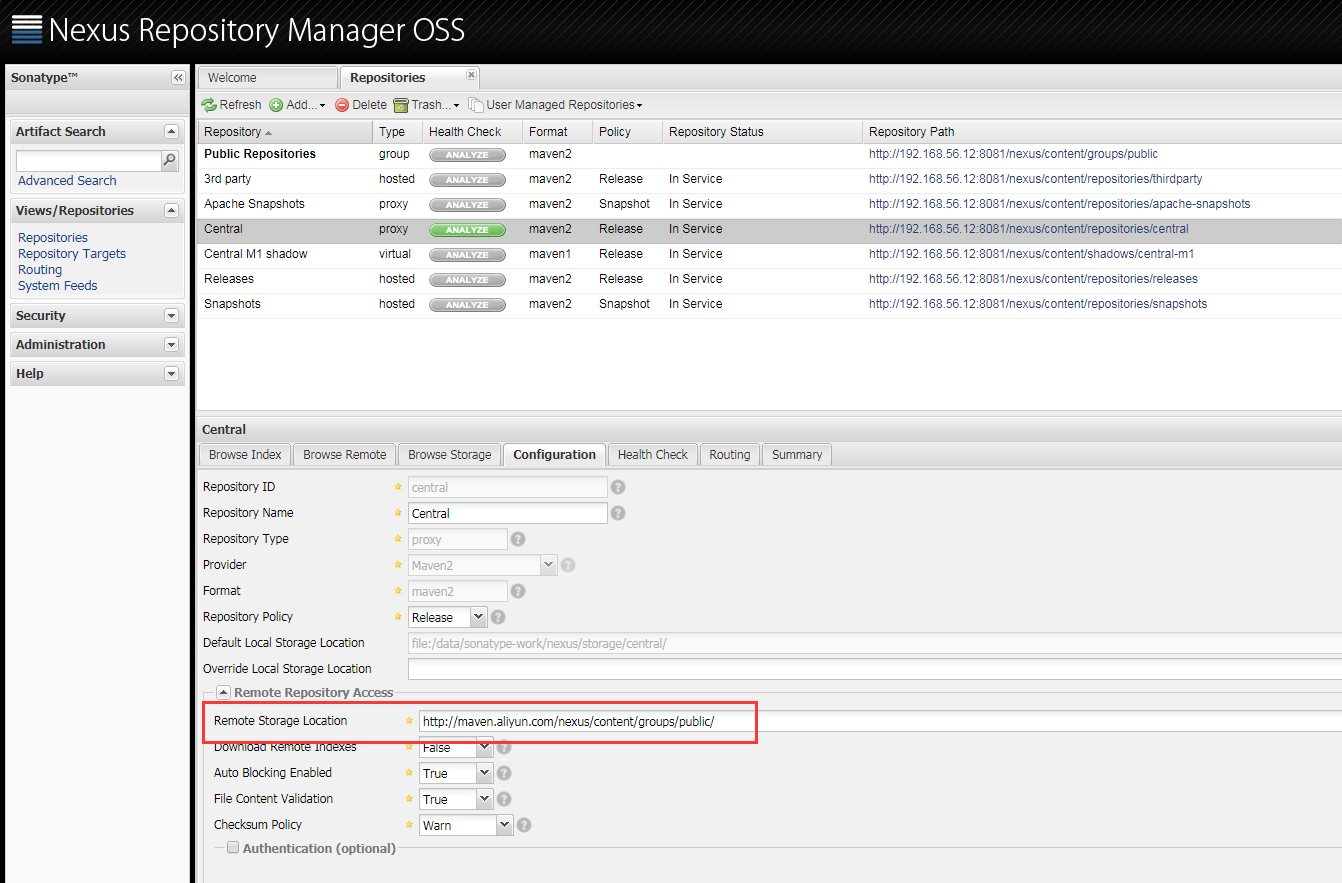Open the releases repository path URL

[1033, 279]
